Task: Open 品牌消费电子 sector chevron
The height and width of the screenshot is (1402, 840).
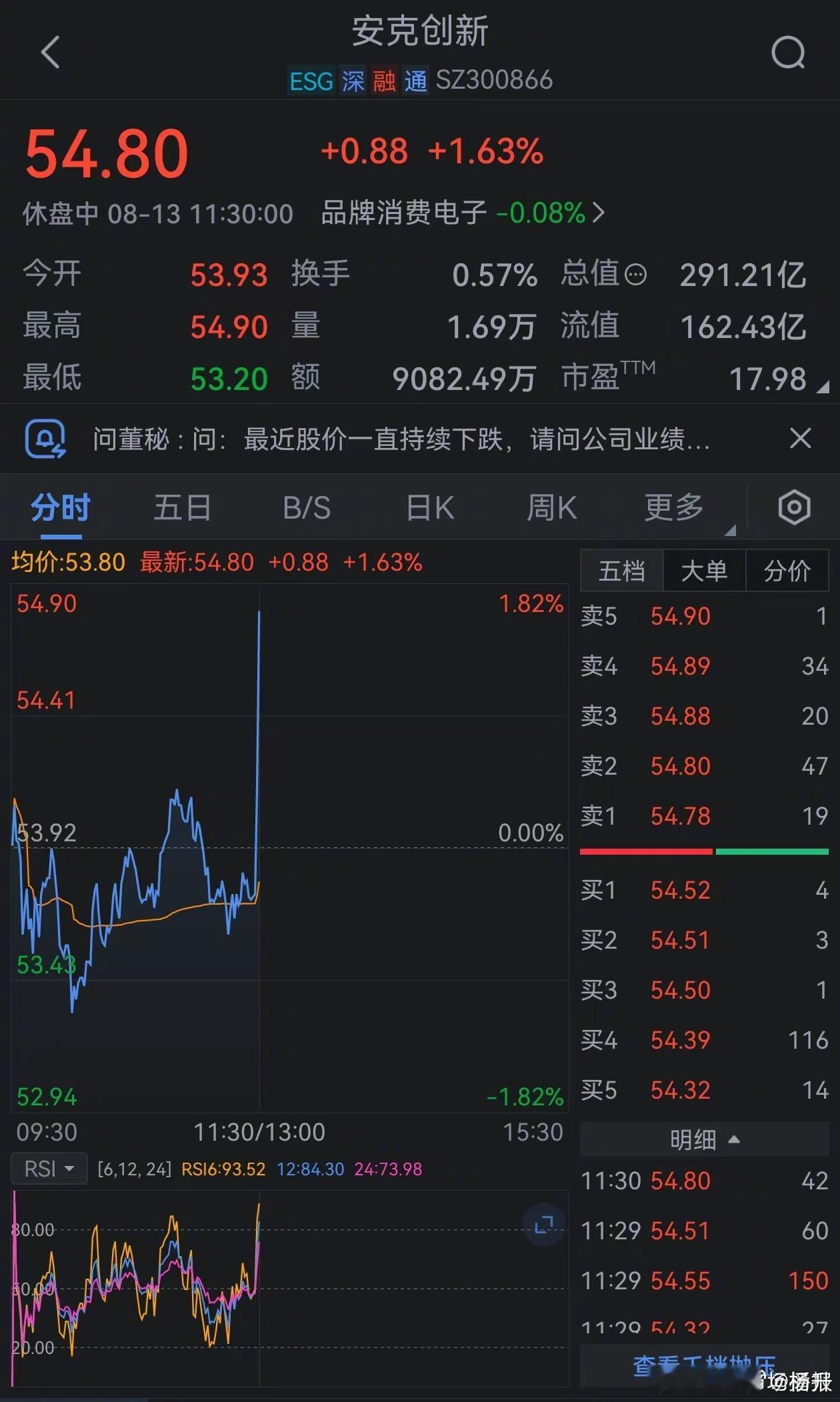Action: pyautogui.click(x=598, y=213)
